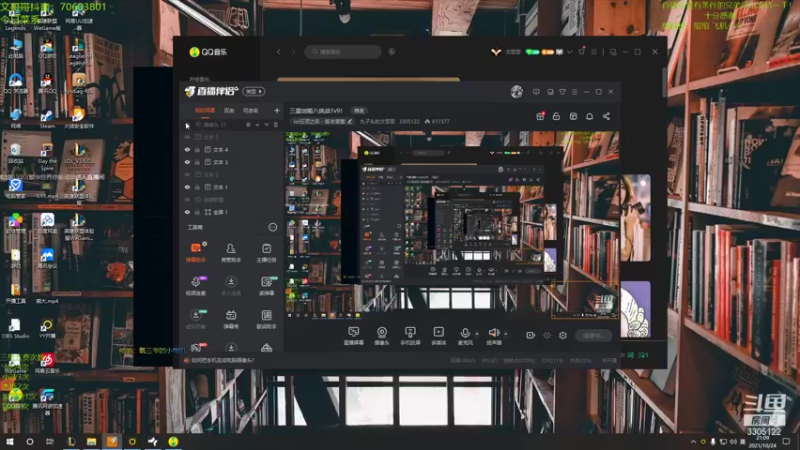Move selected 摄像头 layer down
Viewport: 800px width, 450px height.
tap(266, 124)
